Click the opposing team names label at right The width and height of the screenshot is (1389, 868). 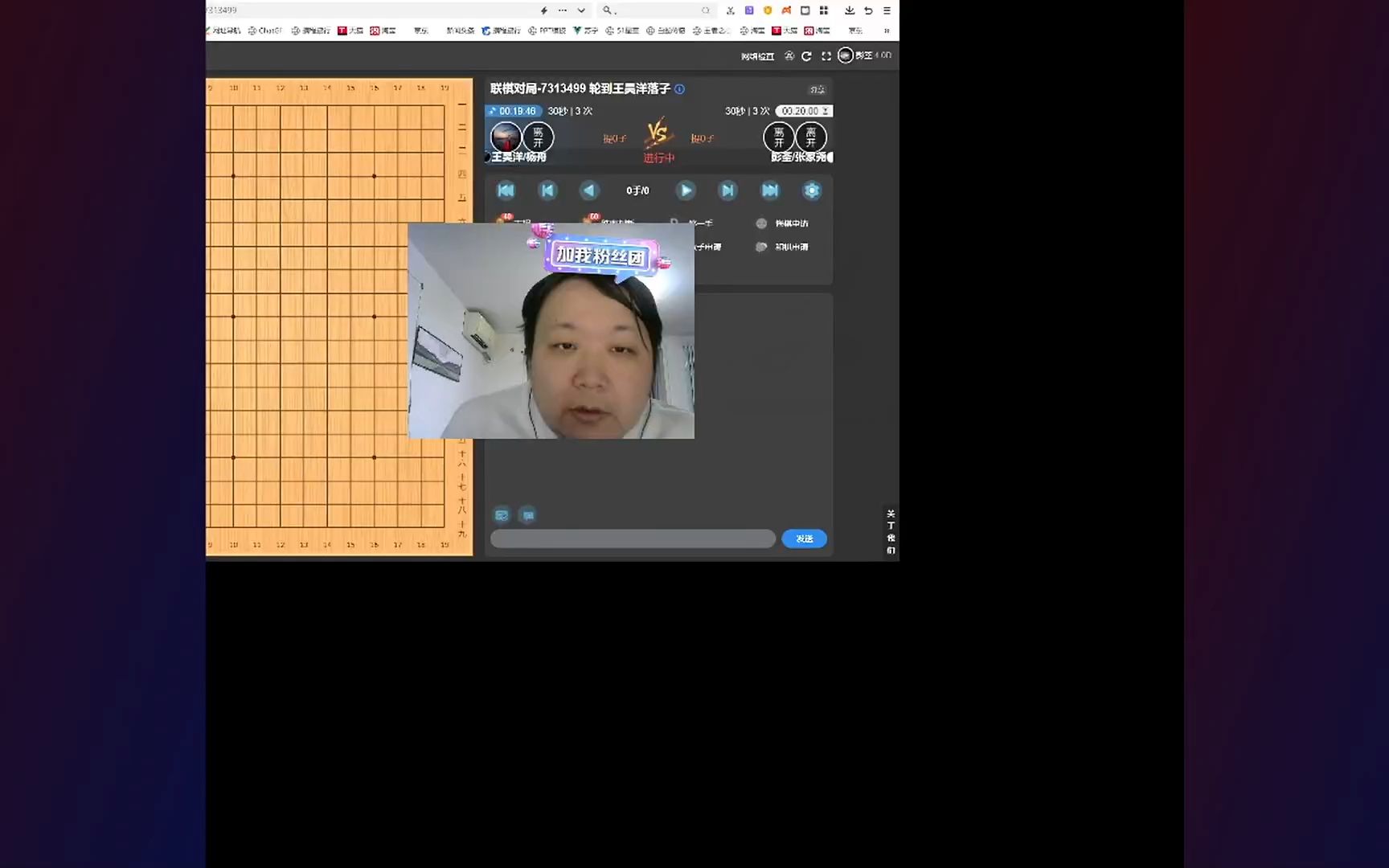(799, 157)
